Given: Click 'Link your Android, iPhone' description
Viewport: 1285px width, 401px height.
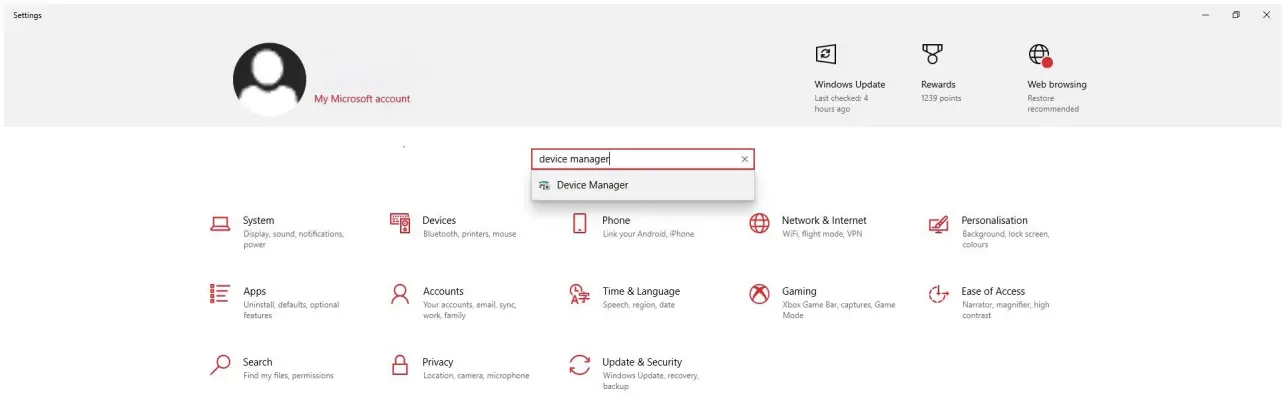Looking at the screenshot, I should [648, 234].
